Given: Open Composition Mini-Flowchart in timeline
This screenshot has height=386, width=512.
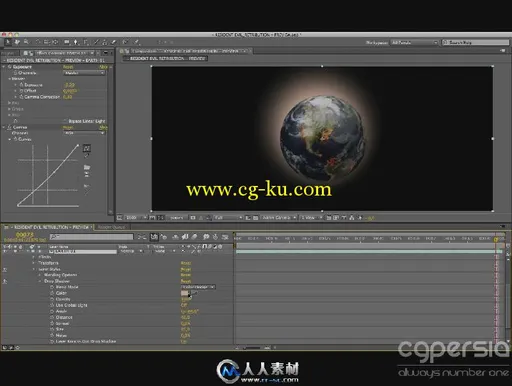Looking at the screenshot, I should [142, 237].
